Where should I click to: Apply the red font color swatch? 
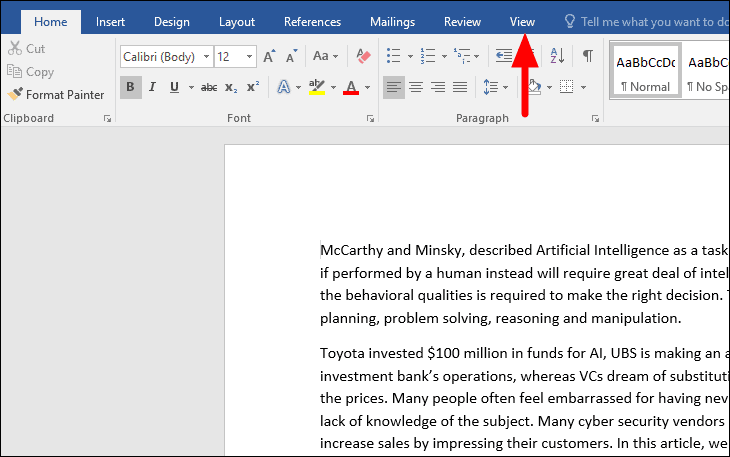pos(351,88)
